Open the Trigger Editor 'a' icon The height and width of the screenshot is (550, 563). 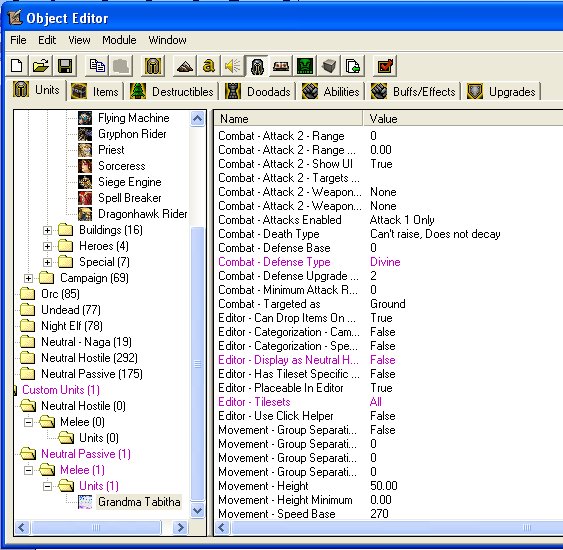(x=209, y=66)
